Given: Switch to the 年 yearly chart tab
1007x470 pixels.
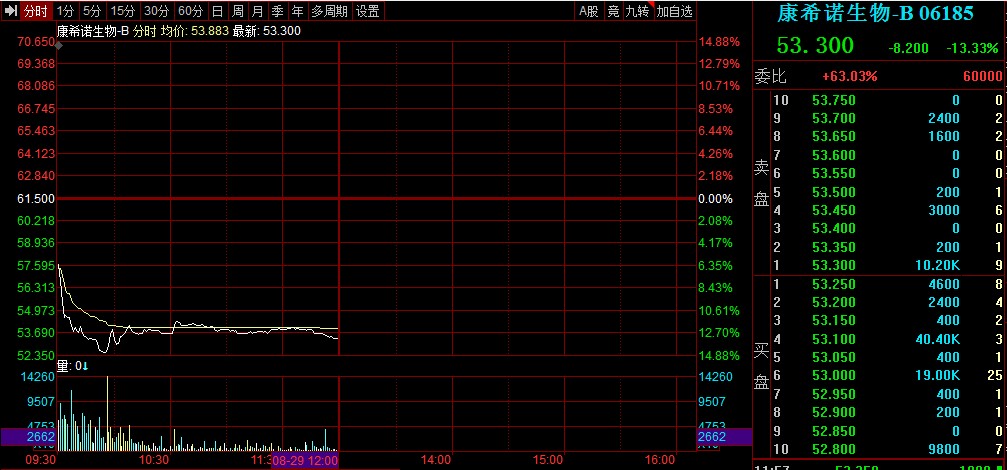Looking at the screenshot, I should 297,11.
